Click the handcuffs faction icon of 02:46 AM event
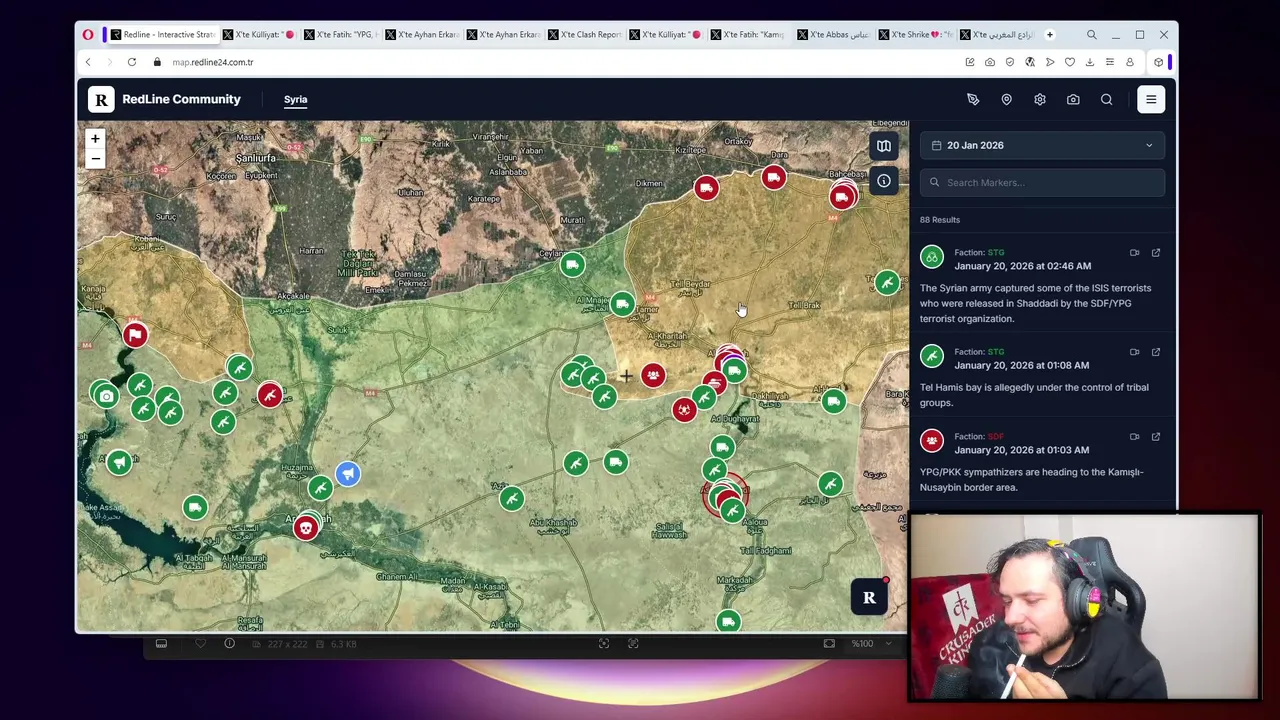The image size is (1280, 720). pyautogui.click(x=932, y=258)
